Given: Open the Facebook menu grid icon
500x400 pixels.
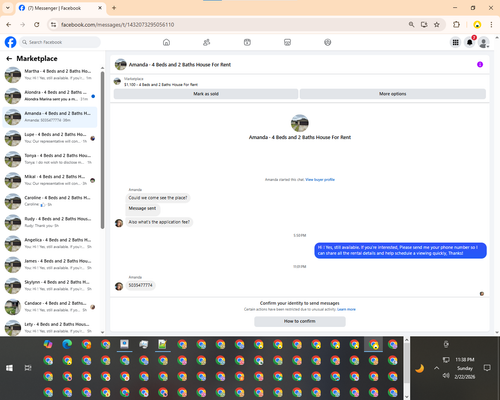Looking at the screenshot, I should click(x=455, y=42).
